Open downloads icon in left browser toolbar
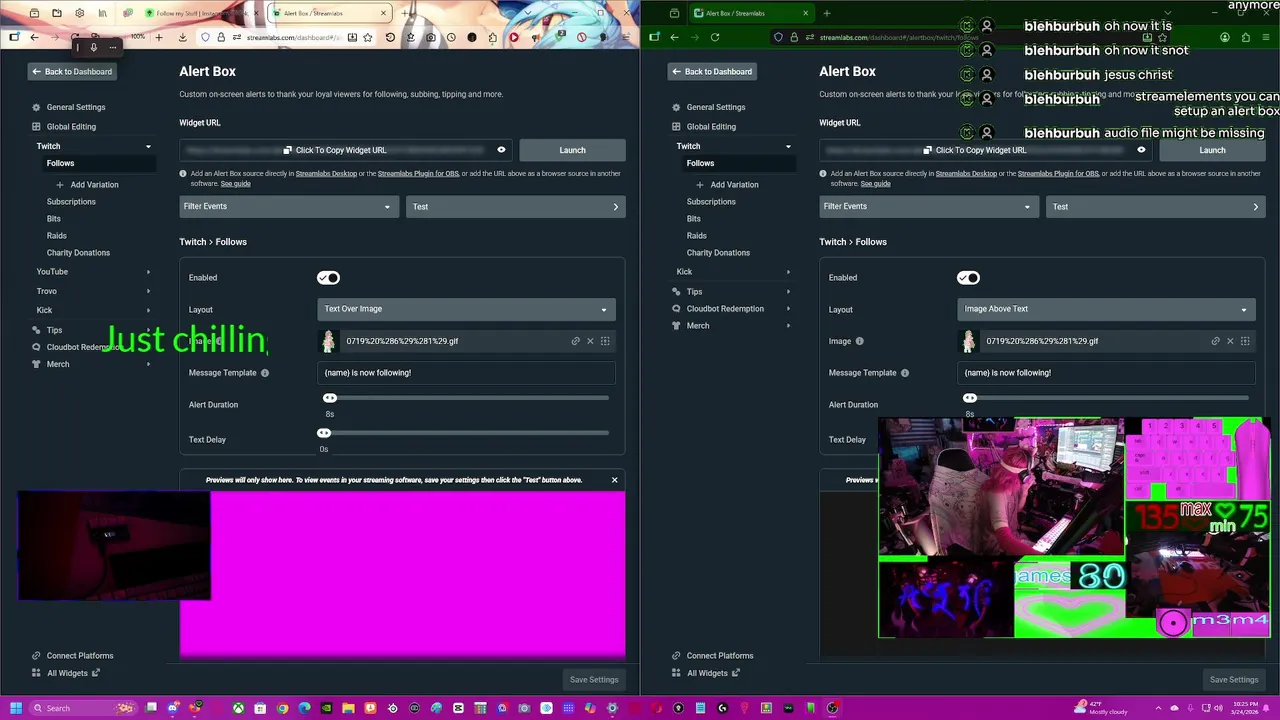Viewport: 1280px width, 720px height. (182, 38)
